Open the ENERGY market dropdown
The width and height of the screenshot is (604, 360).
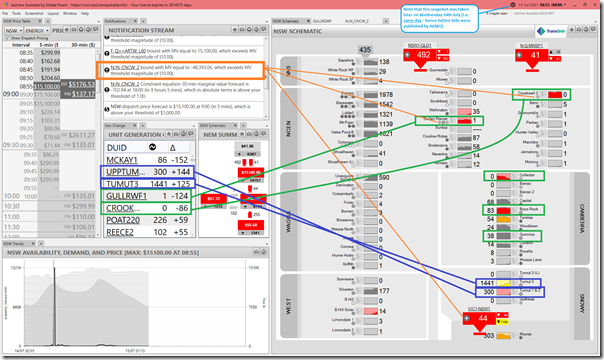37,30
